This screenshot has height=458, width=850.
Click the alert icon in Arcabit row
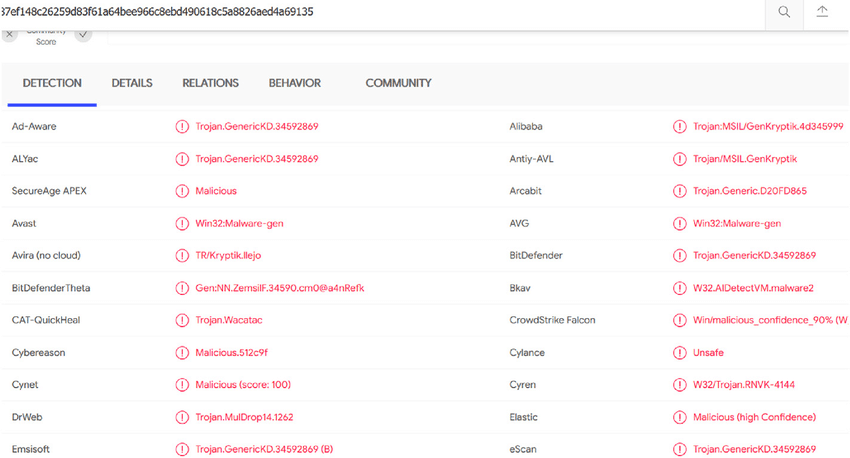tap(679, 191)
